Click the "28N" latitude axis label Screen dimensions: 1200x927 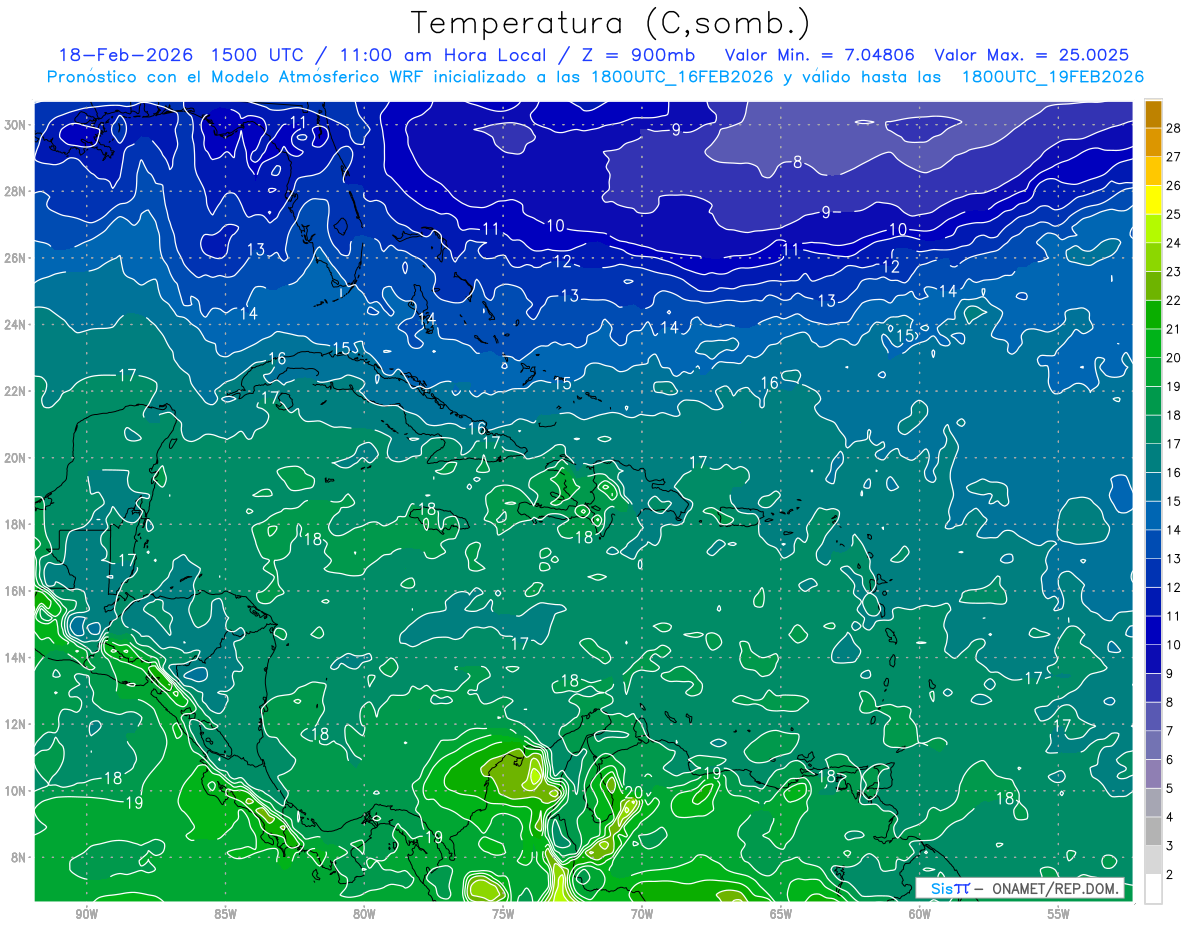[x=16, y=191]
